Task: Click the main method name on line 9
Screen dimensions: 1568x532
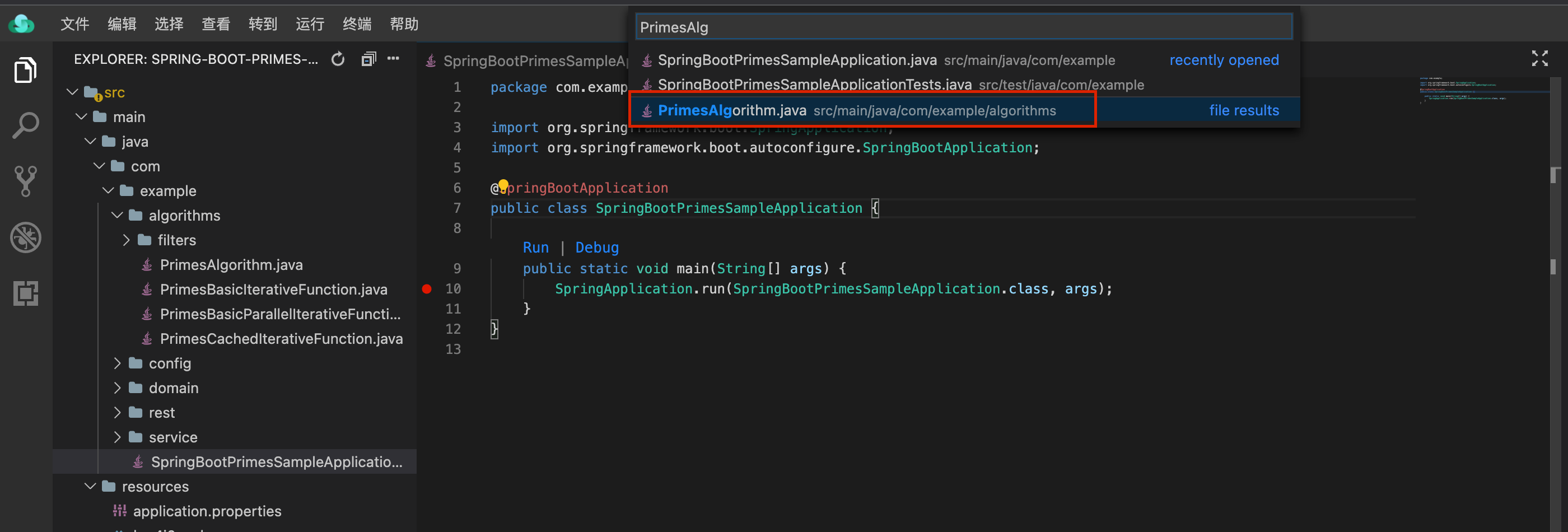Action: point(693,268)
